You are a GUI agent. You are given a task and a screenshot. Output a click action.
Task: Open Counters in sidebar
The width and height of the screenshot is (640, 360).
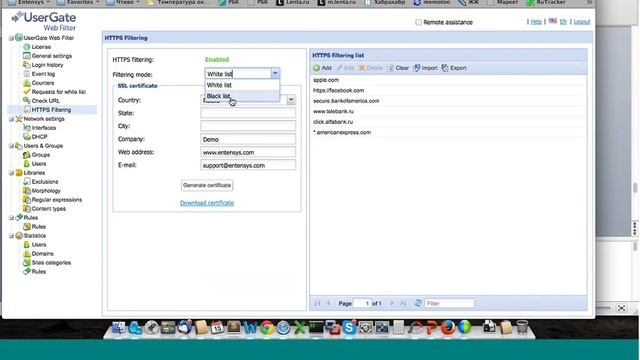pyautogui.click(x=42, y=83)
